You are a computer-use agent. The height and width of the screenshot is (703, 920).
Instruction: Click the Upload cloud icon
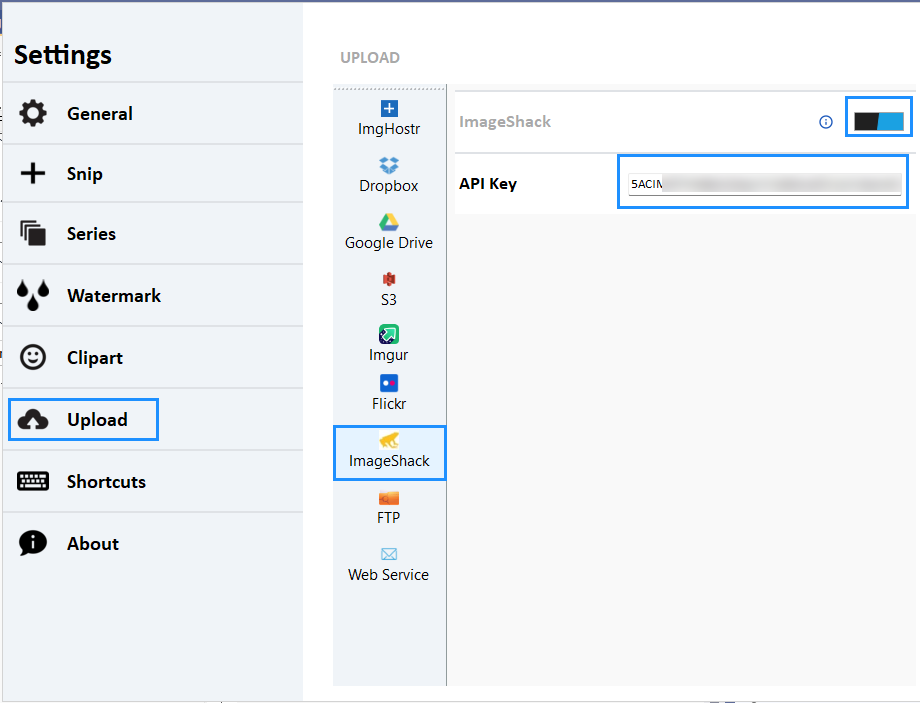[33, 420]
